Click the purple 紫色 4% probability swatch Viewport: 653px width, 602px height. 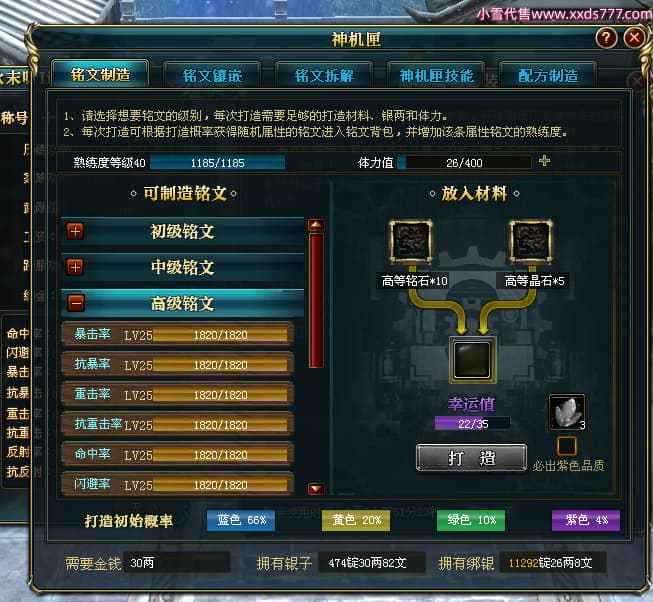point(586,520)
